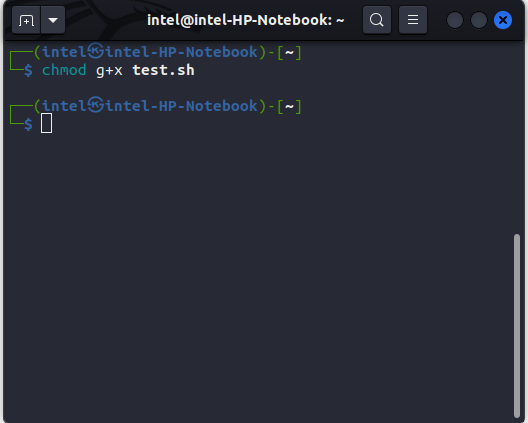
Task: Minimize the terminal window
Action: (x=455, y=20)
